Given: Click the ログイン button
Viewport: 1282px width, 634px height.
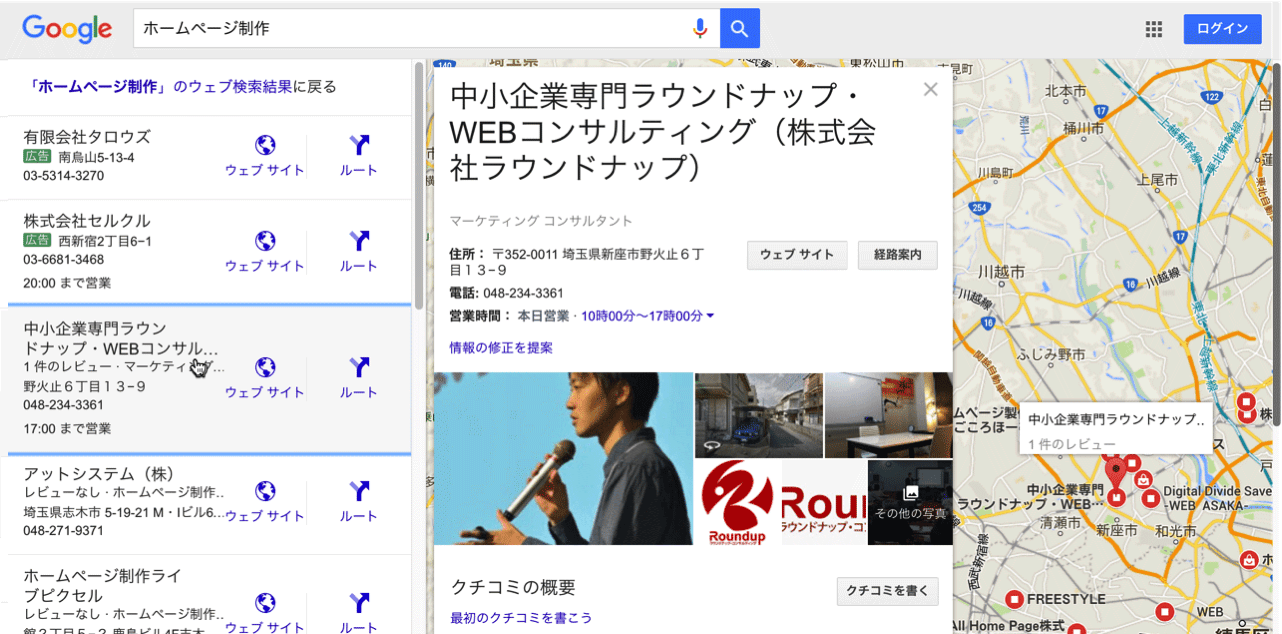Looking at the screenshot, I should coord(1222,29).
